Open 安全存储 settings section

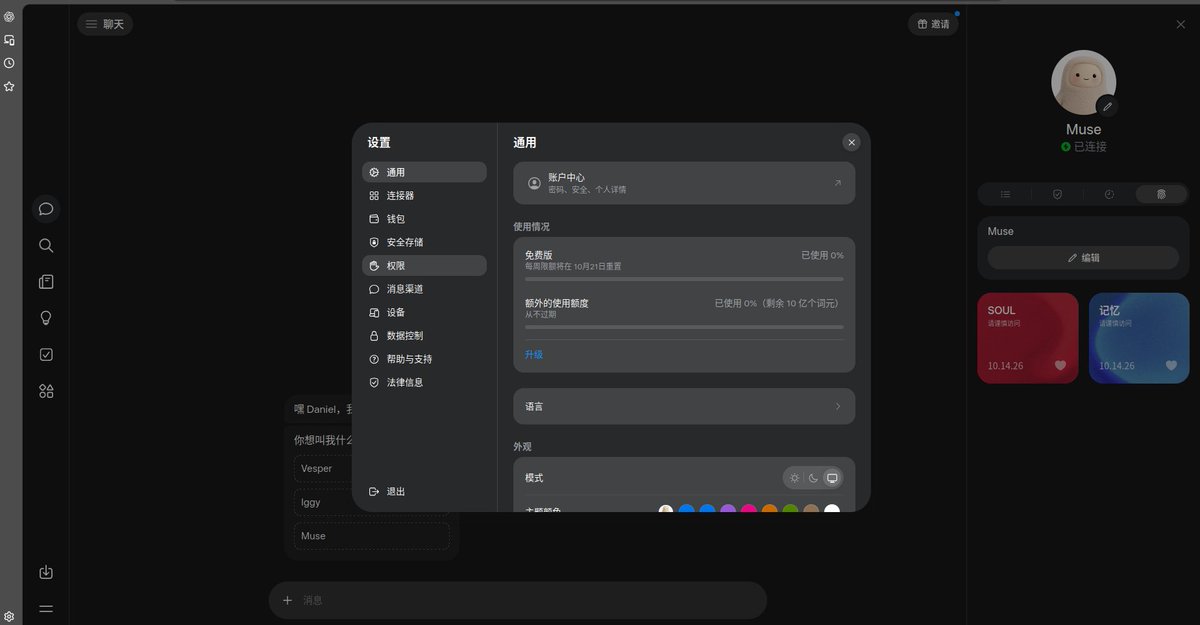tap(424, 242)
